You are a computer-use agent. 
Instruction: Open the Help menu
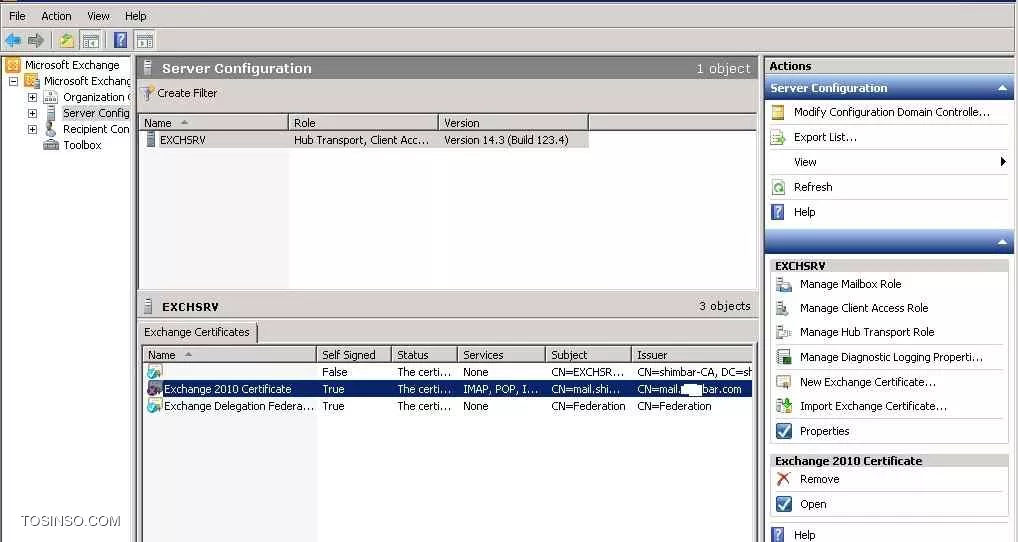tap(136, 16)
